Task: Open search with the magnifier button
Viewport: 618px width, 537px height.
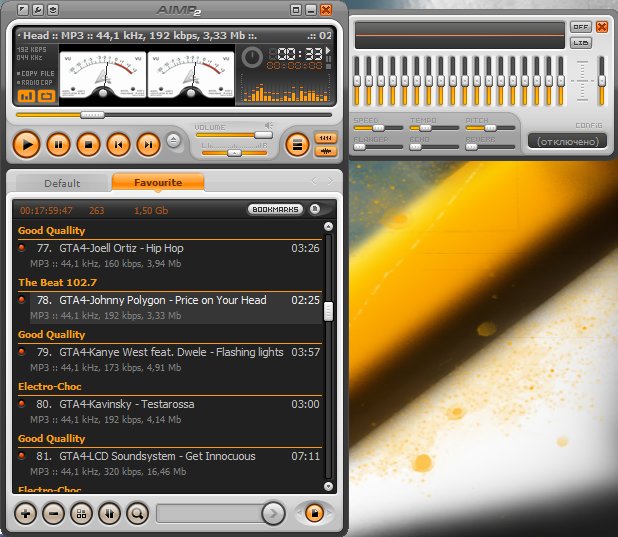Action: (x=137, y=514)
